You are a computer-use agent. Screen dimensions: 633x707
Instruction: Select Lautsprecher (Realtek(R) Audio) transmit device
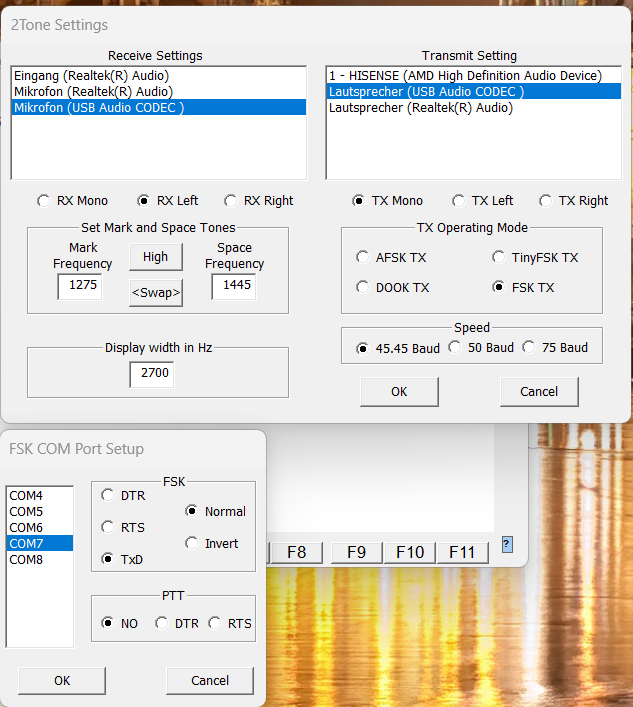pos(420,107)
